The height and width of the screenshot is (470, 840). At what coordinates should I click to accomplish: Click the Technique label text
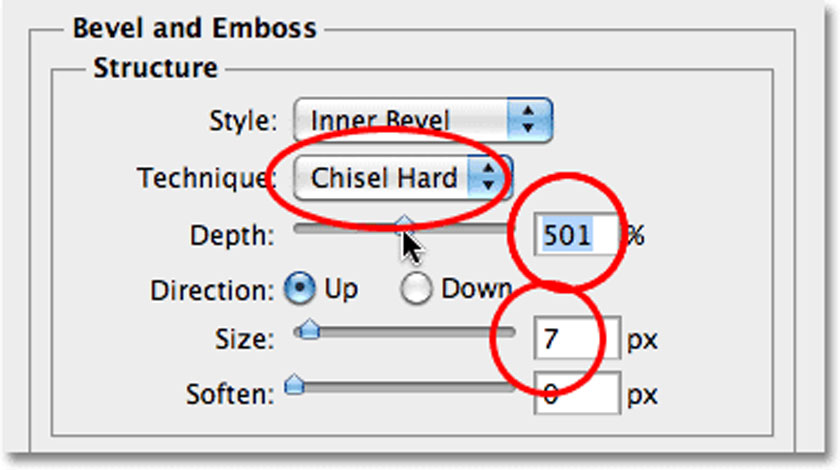coord(205,178)
